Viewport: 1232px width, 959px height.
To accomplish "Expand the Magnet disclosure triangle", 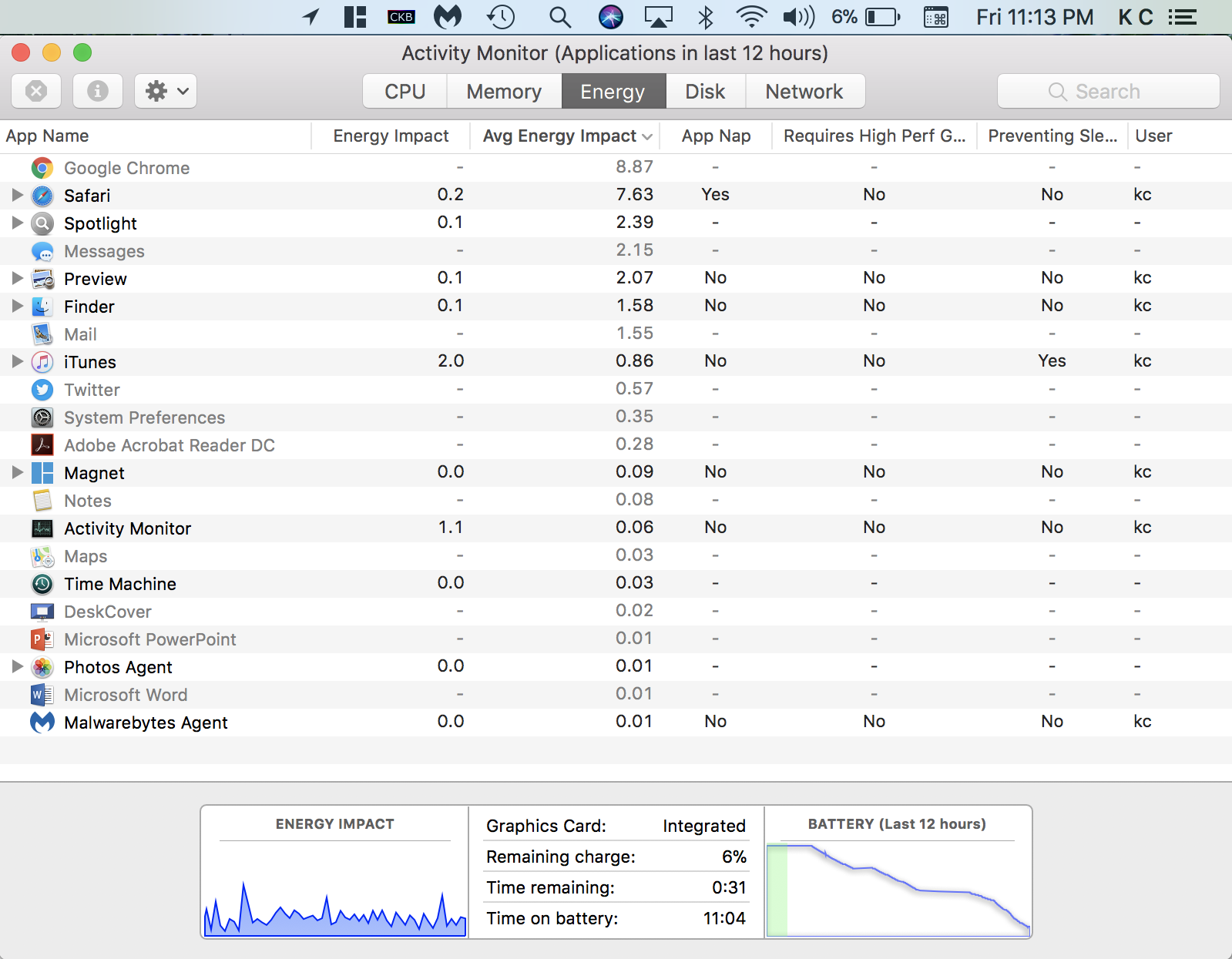I will click(17, 472).
